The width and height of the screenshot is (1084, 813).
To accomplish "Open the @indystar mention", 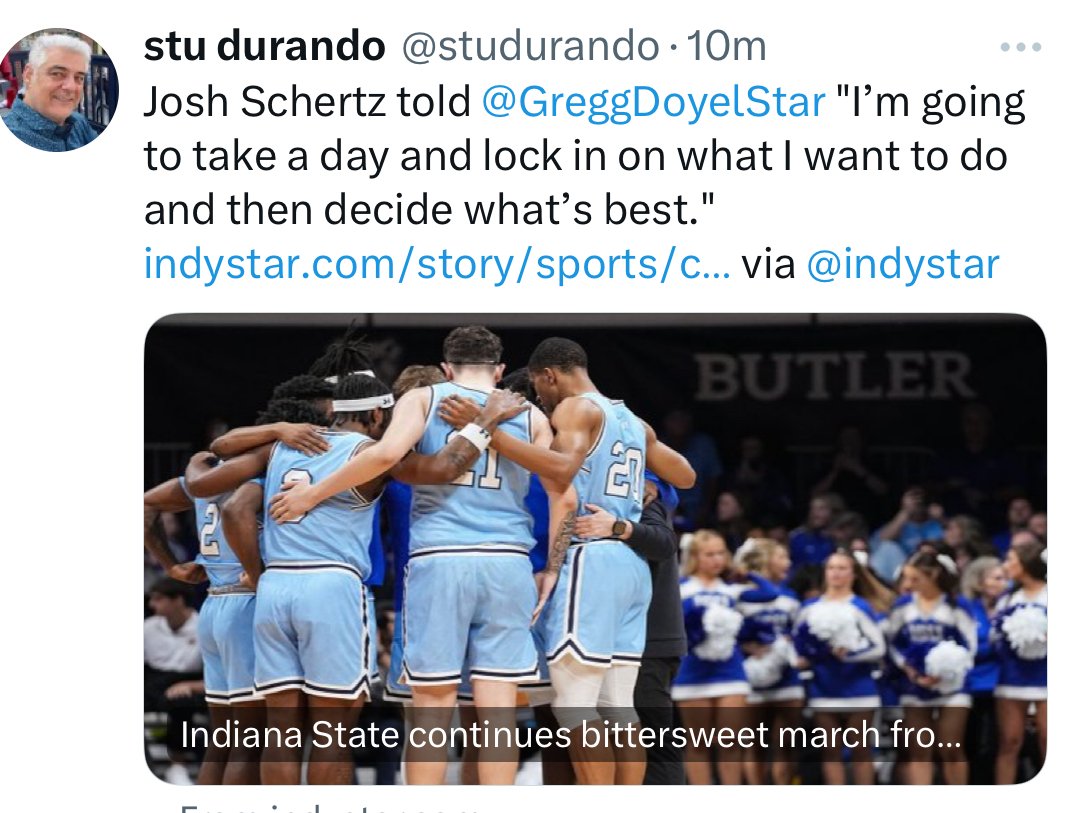I will (x=903, y=265).
